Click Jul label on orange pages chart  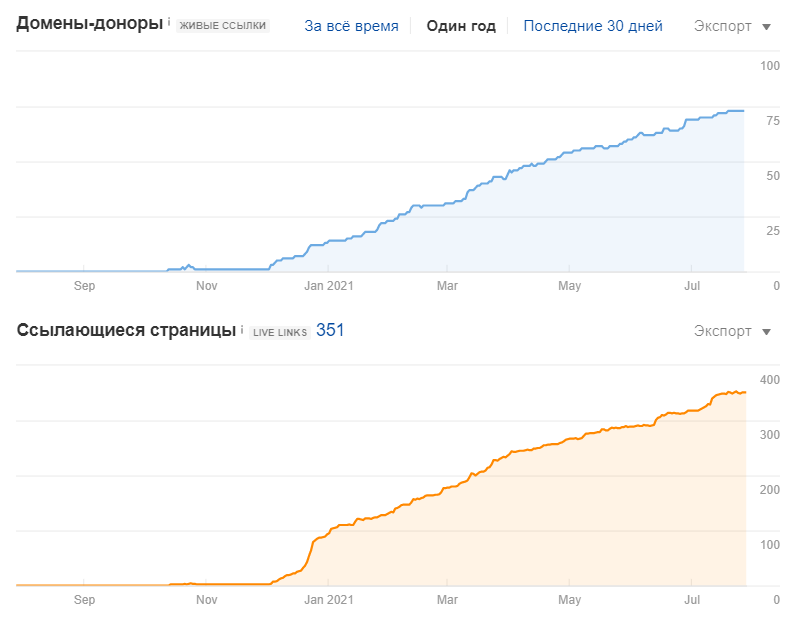click(691, 600)
